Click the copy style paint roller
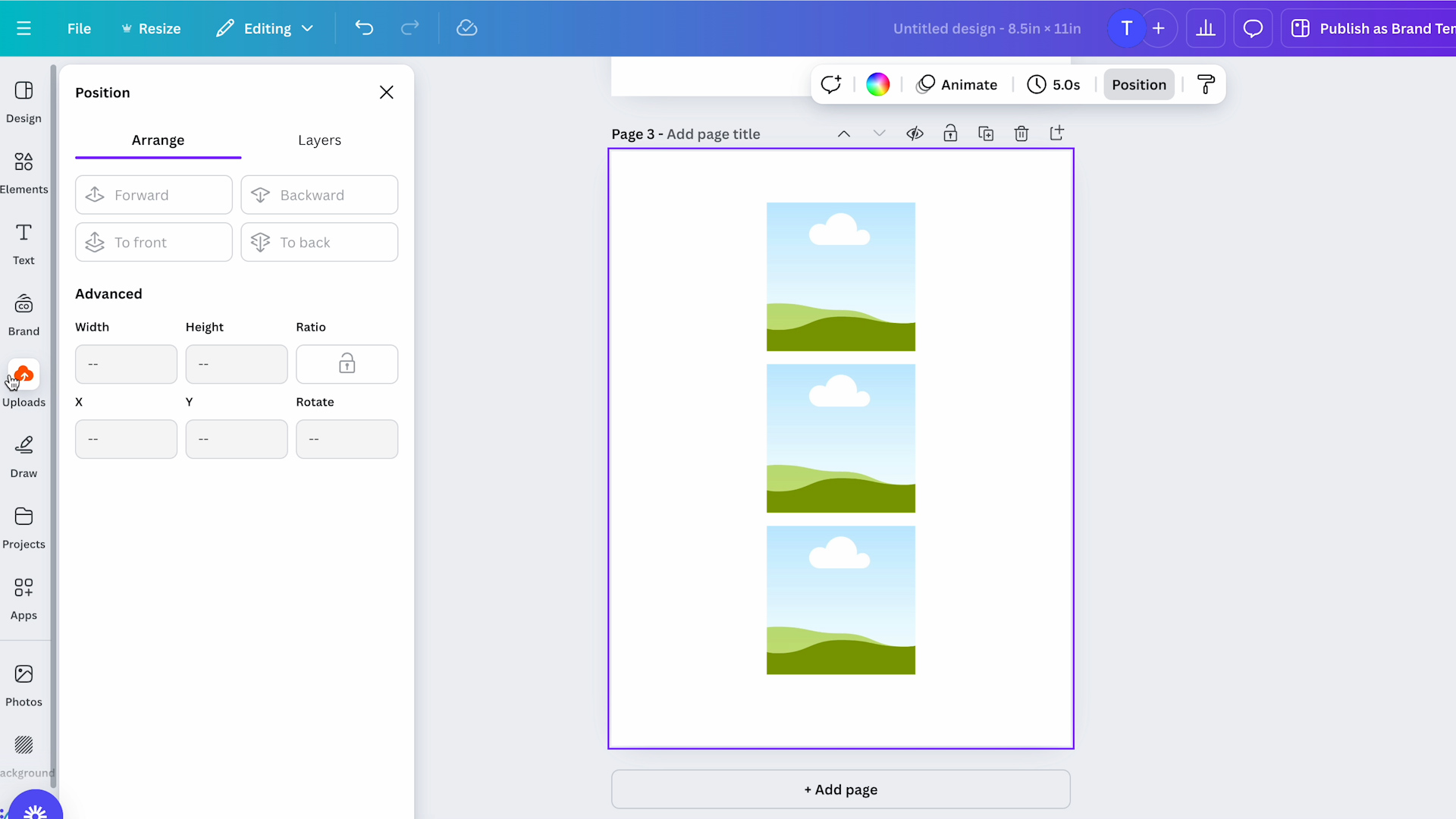Image resolution: width=1456 pixels, height=819 pixels. coord(1206,84)
